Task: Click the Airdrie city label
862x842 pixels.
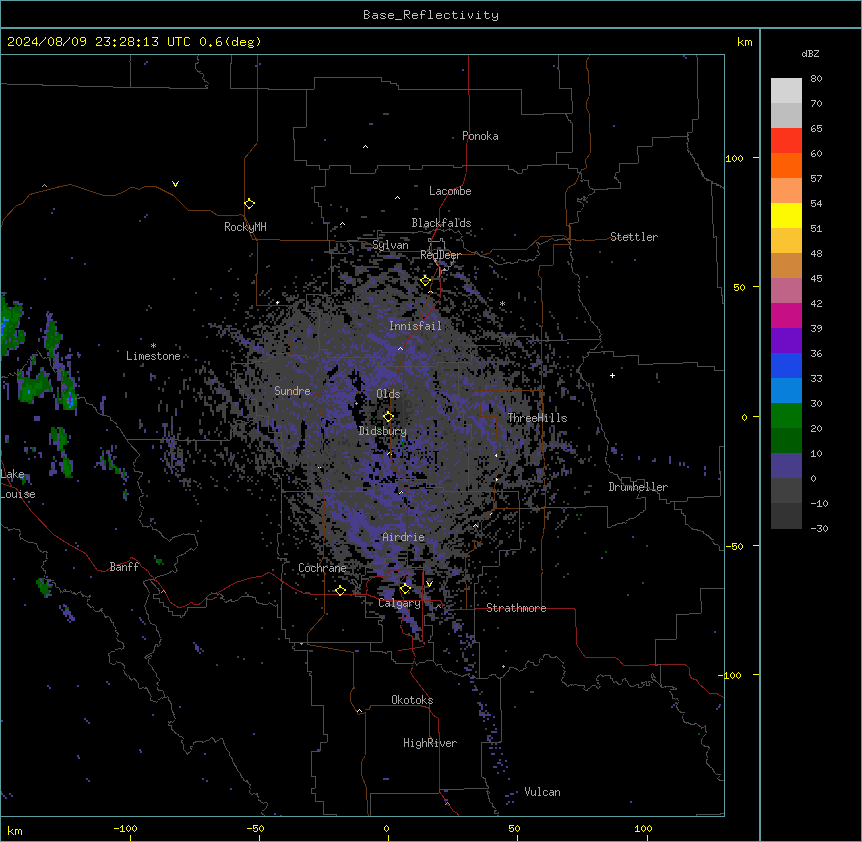Action: [x=403, y=537]
